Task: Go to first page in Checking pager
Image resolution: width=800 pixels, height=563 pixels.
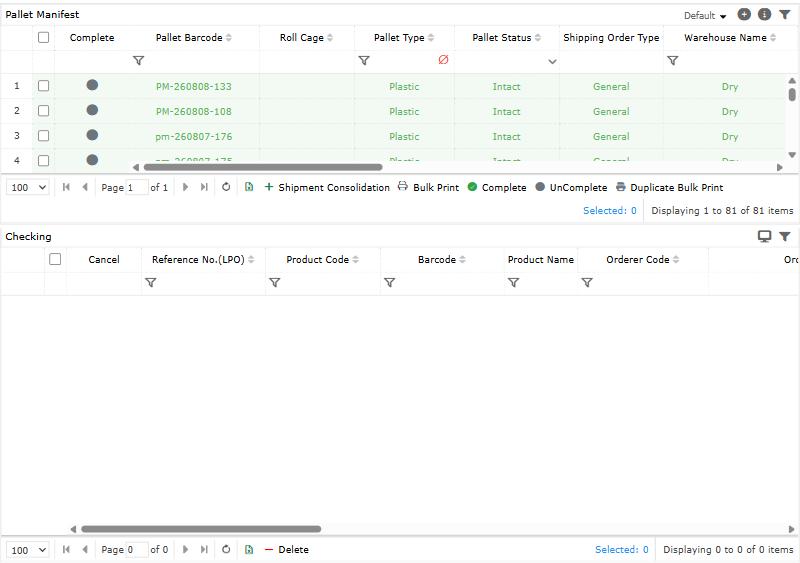Action: tap(66, 550)
